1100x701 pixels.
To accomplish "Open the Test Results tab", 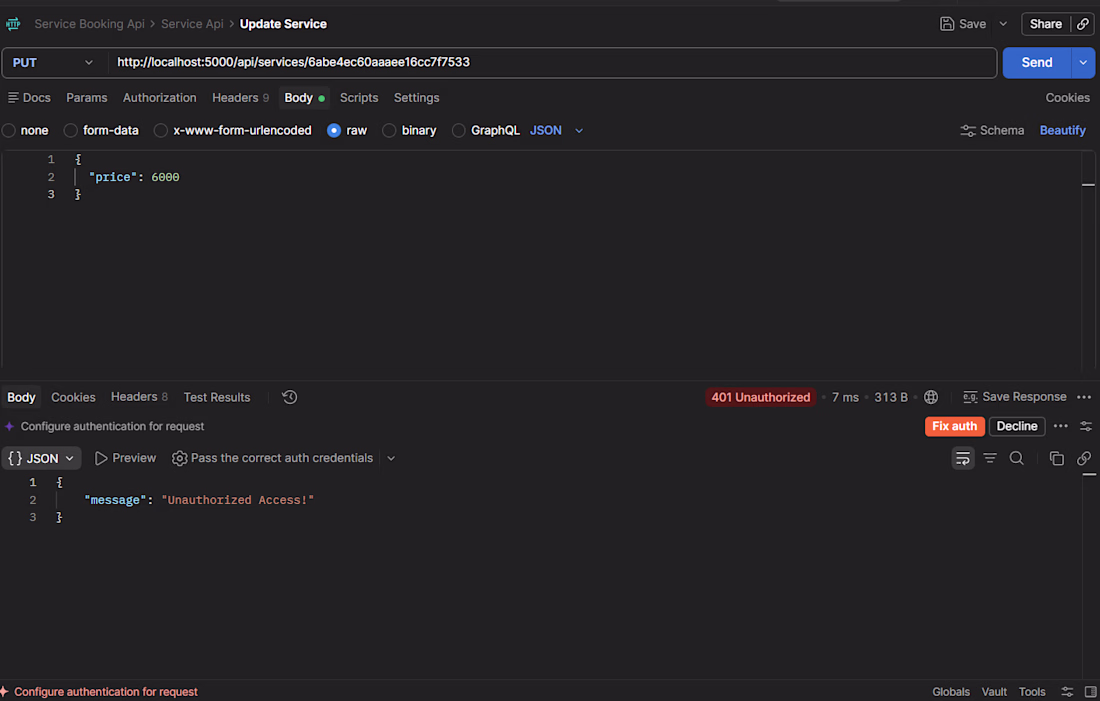I will coord(217,397).
